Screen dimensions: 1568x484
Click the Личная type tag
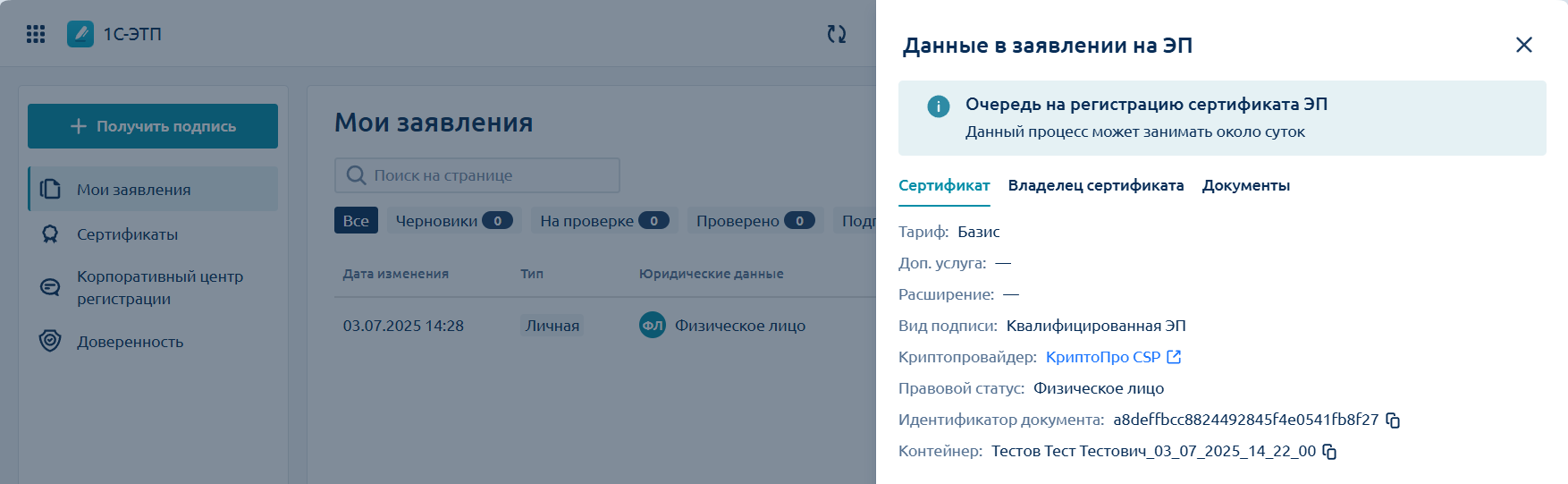[x=552, y=326]
